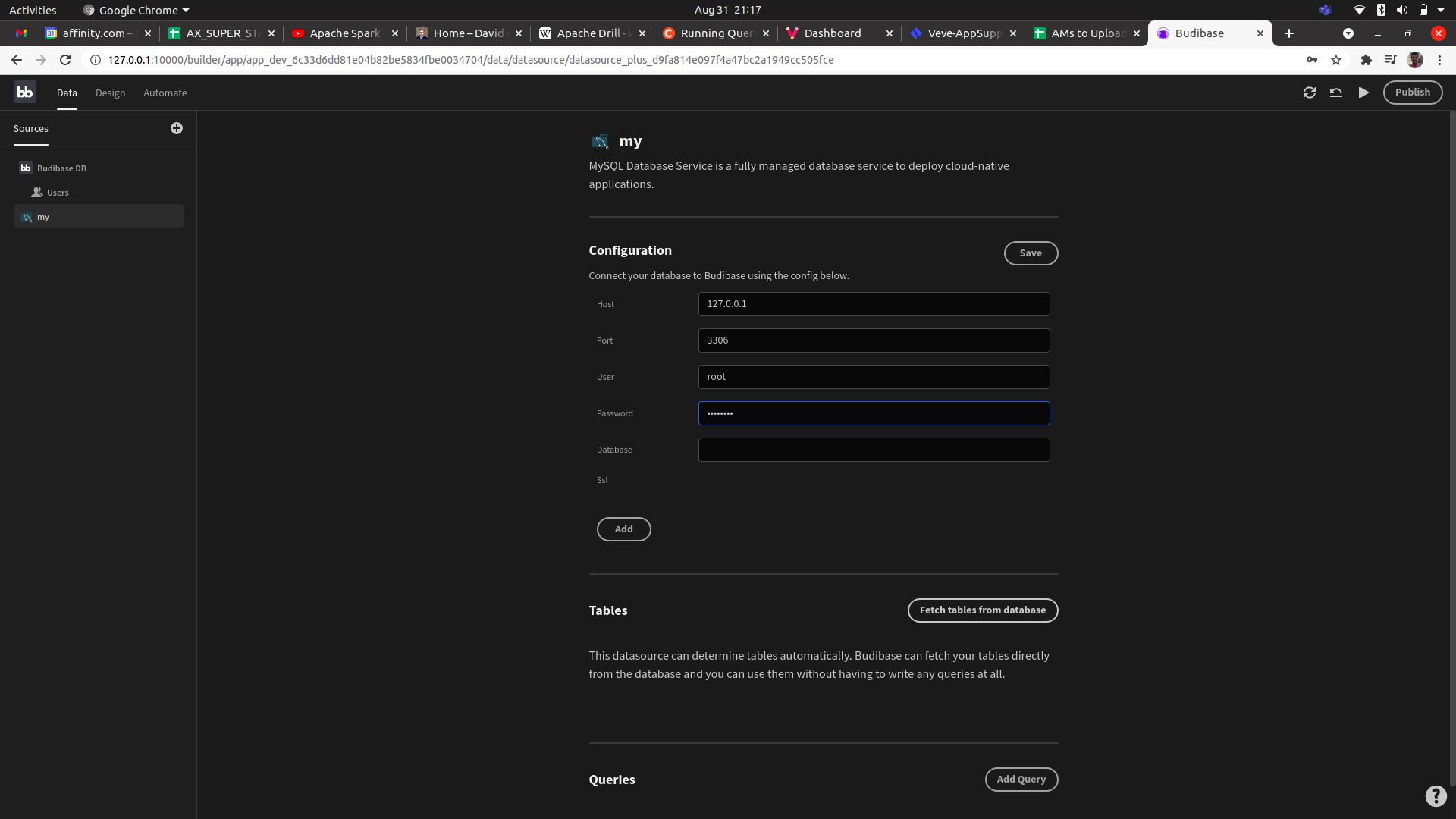1456x819 pixels.
Task: Open the Google Chrome menu in the top bar
Action: point(135,10)
